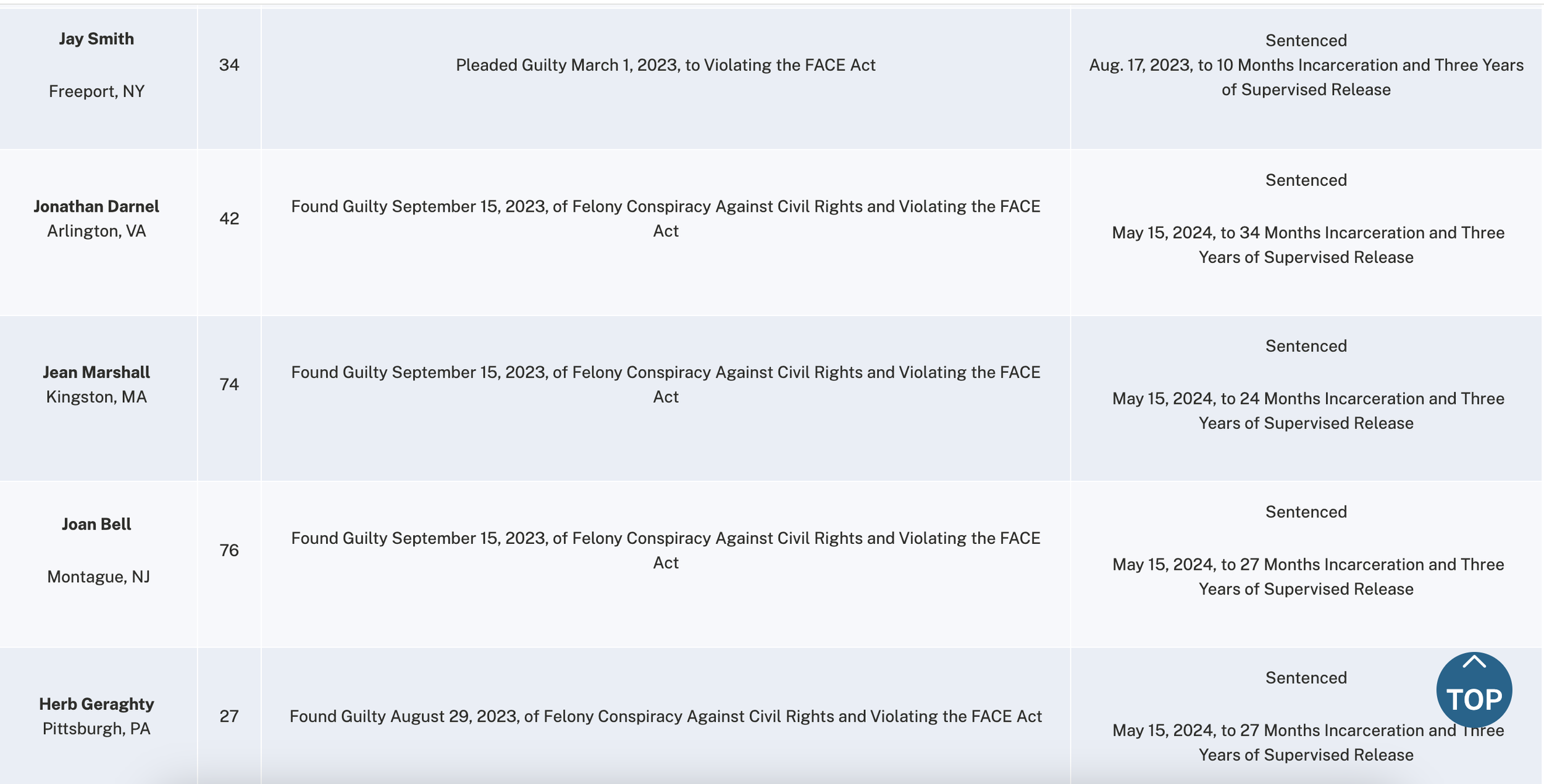Click the Jonathan Darnel name text
Screen dimensions: 1544x784
coord(96,206)
